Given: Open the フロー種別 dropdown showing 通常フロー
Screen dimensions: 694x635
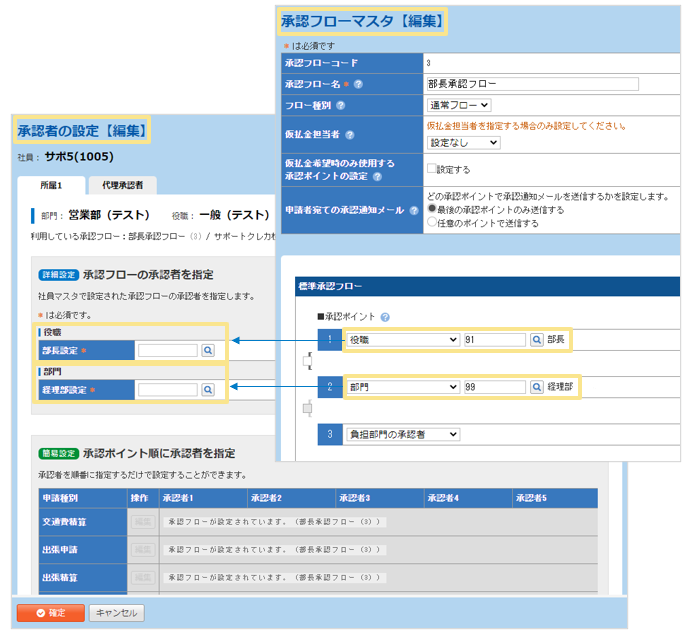Looking at the screenshot, I should click(x=459, y=105).
